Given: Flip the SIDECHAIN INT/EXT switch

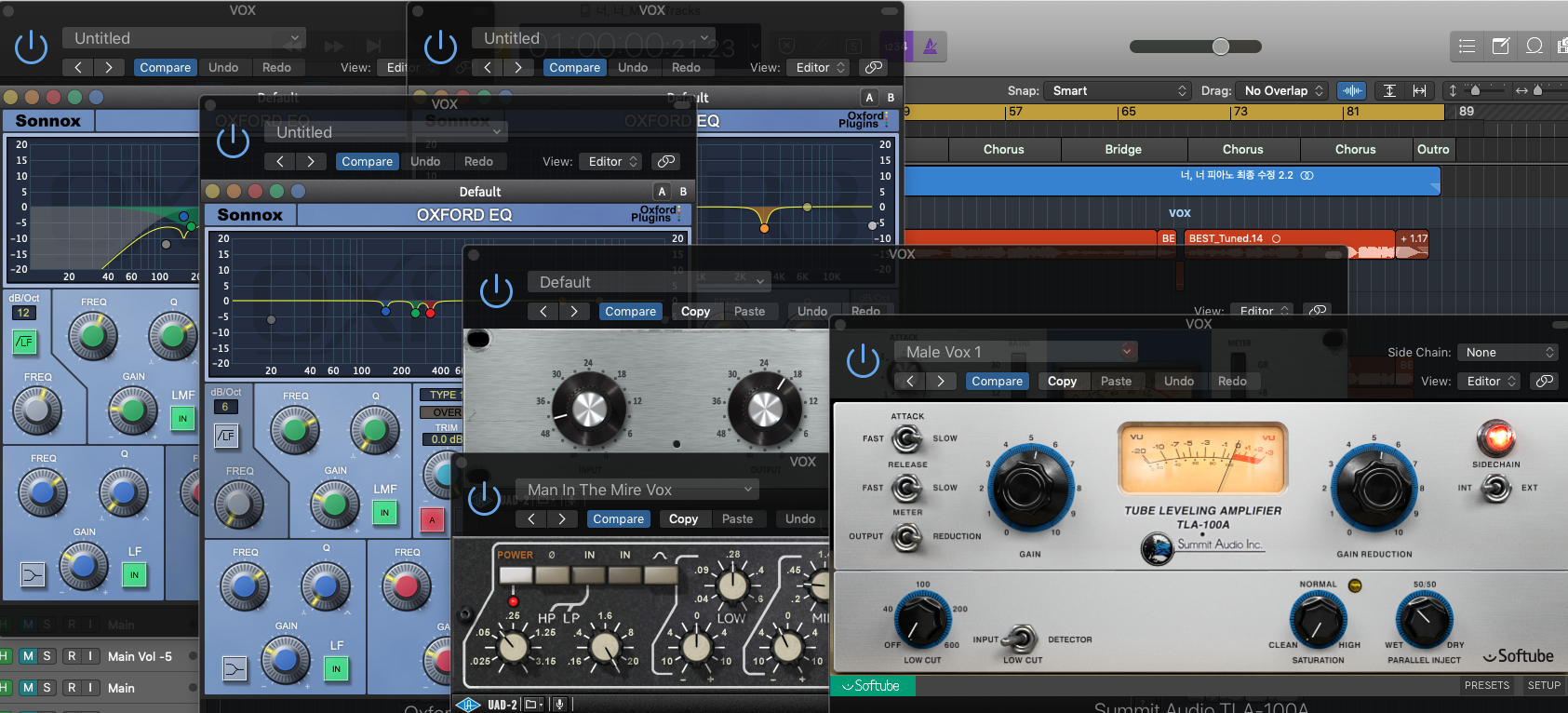Looking at the screenshot, I should pos(1496,488).
